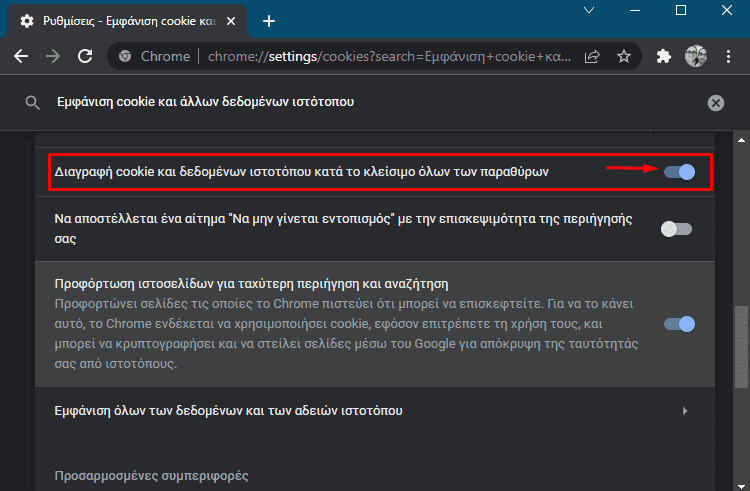
Task: Open a new tab with plus
Action: 269,21
